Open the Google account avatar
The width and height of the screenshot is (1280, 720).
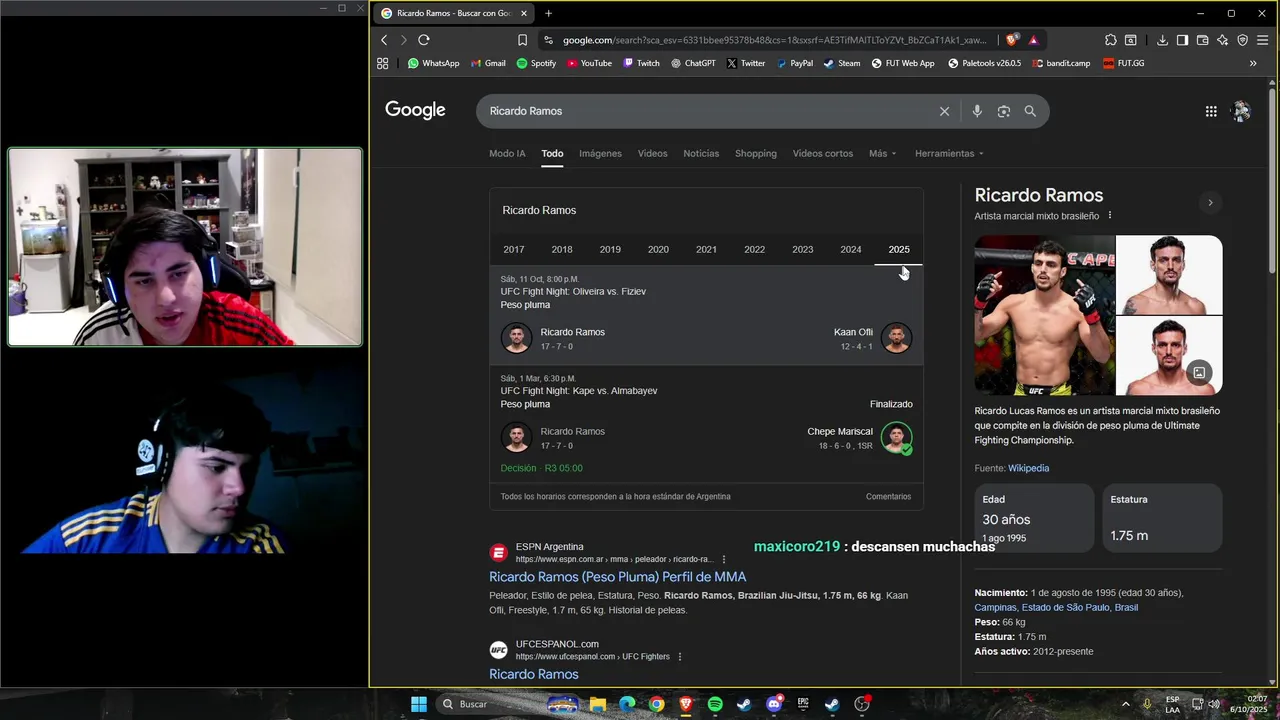(x=1241, y=111)
